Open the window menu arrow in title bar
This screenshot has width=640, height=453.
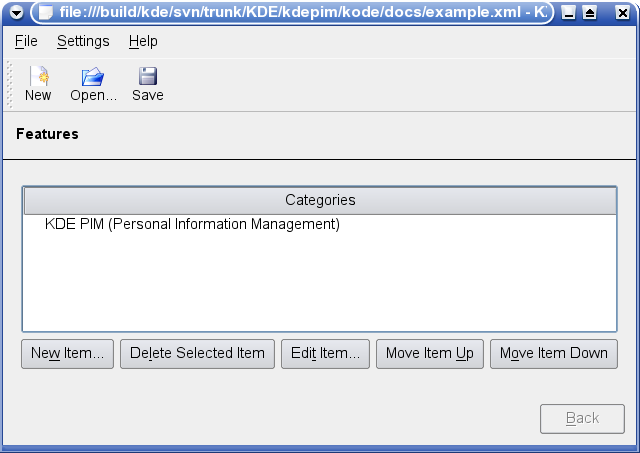click(x=16, y=13)
